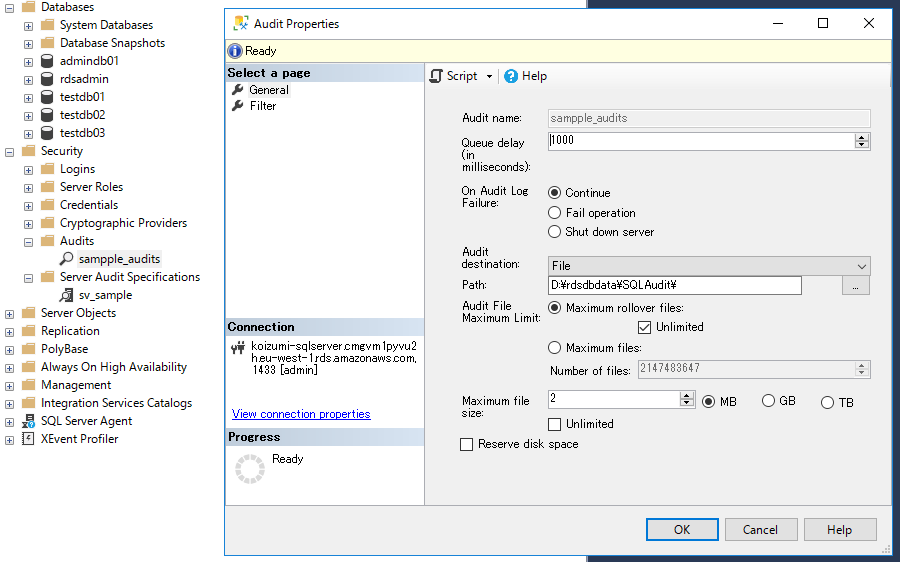
Task: Open View connection properties link
Action: [x=301, y=414]
